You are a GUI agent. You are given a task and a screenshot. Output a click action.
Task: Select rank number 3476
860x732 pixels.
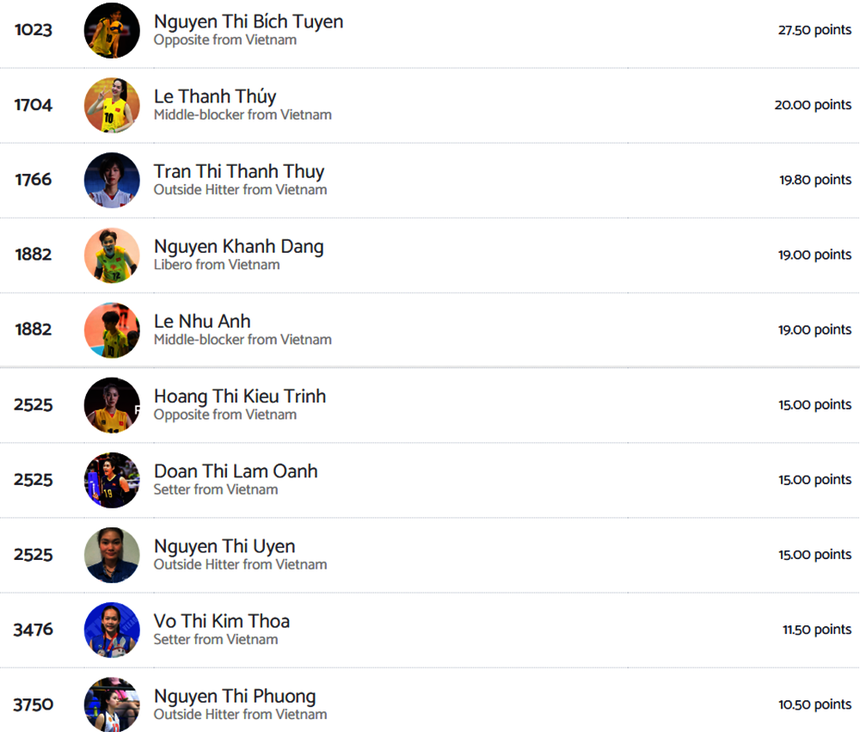pyautogui.click(x=33, y=630)
